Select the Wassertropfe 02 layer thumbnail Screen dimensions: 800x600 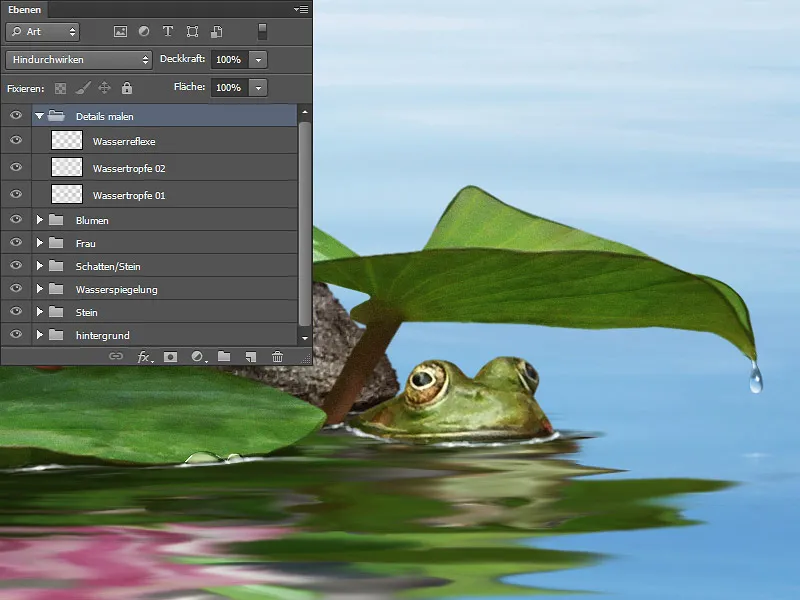point(67,167)
